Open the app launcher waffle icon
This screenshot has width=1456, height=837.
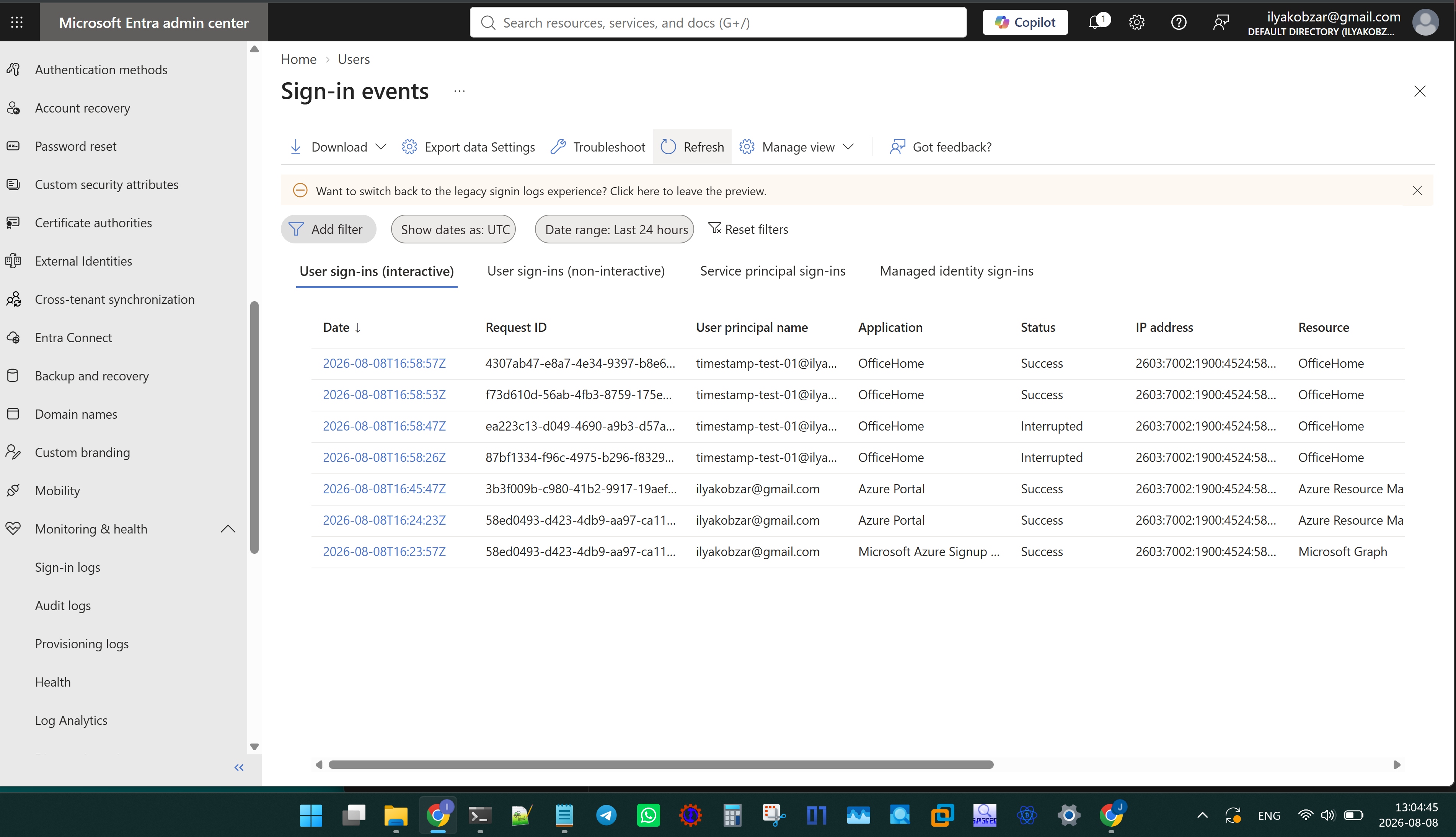(x=17, y=23)
